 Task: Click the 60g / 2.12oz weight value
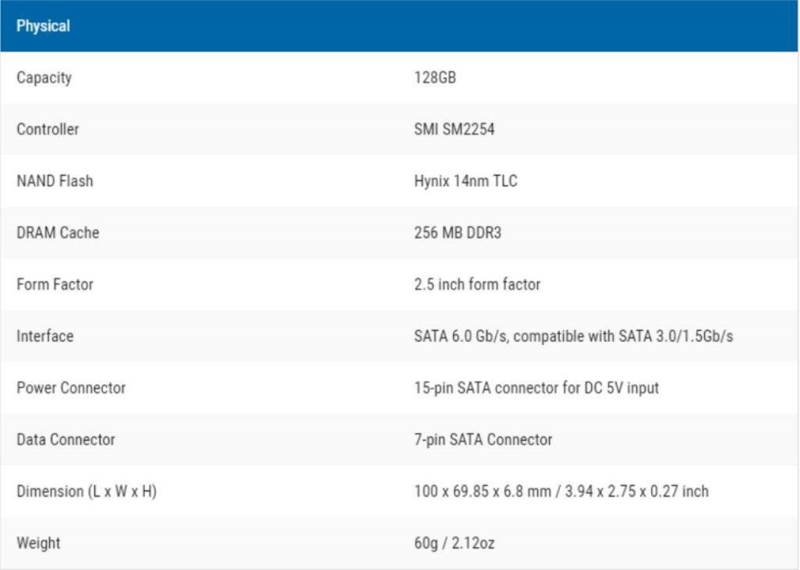pyautogui.click(x=454, y=543)
